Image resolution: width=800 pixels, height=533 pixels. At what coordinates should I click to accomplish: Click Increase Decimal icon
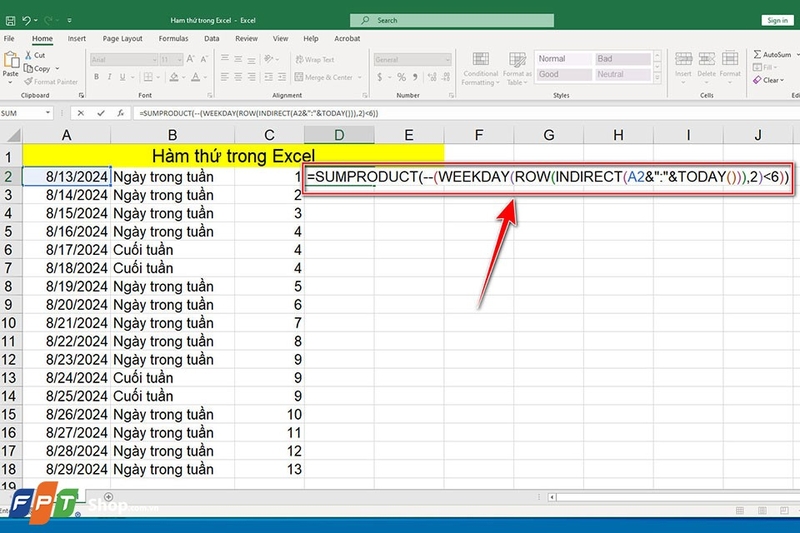(x=433, y=77)
